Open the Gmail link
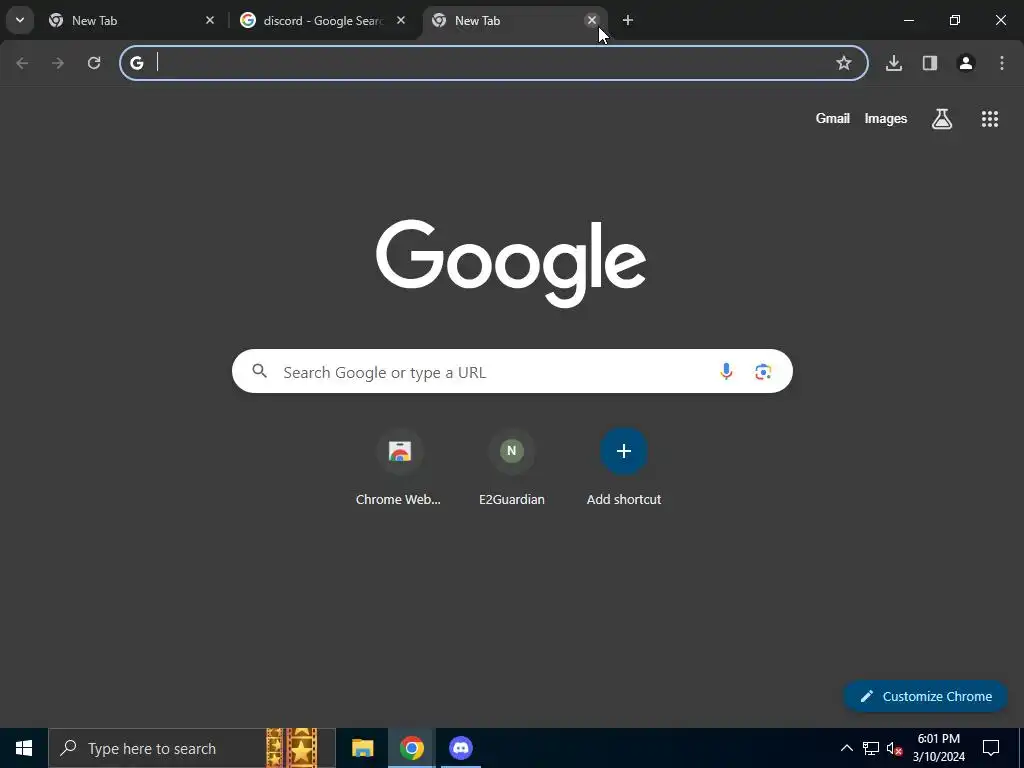The image size is (1024, 768). pyautogui.click(x=833, y=118)
